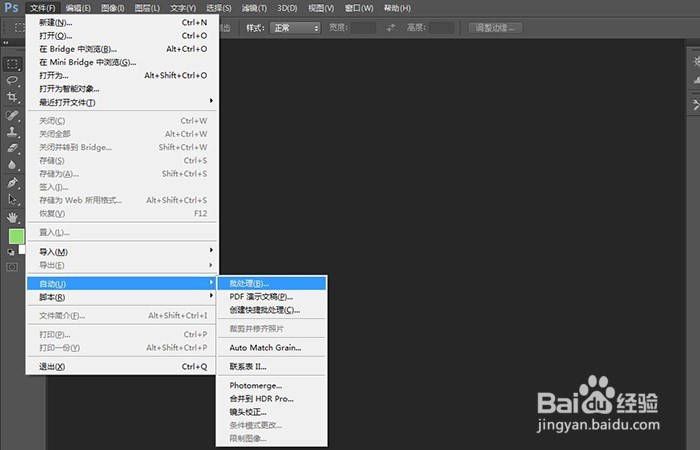Collapse the toolbox with double arrows
Viewport: 700px width, 450px height.
pos(5,42)
